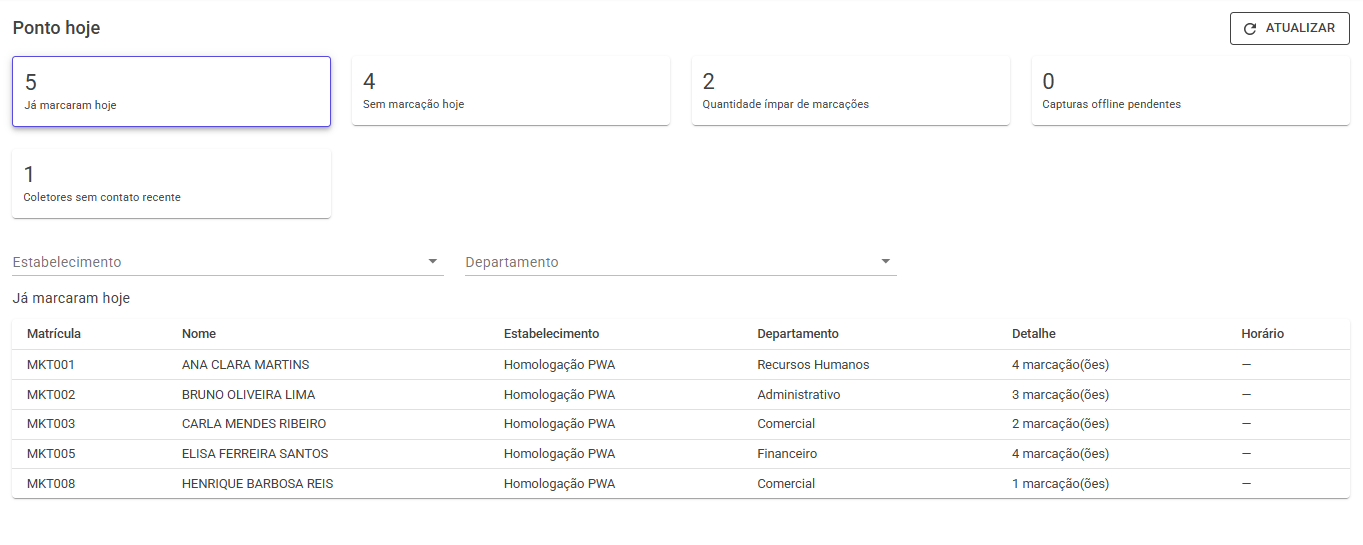Viewport: 1363px width, 545px height.
Task: Open row for CARLA MENDES RIBEIRO
Action: [x=681, y=424]
